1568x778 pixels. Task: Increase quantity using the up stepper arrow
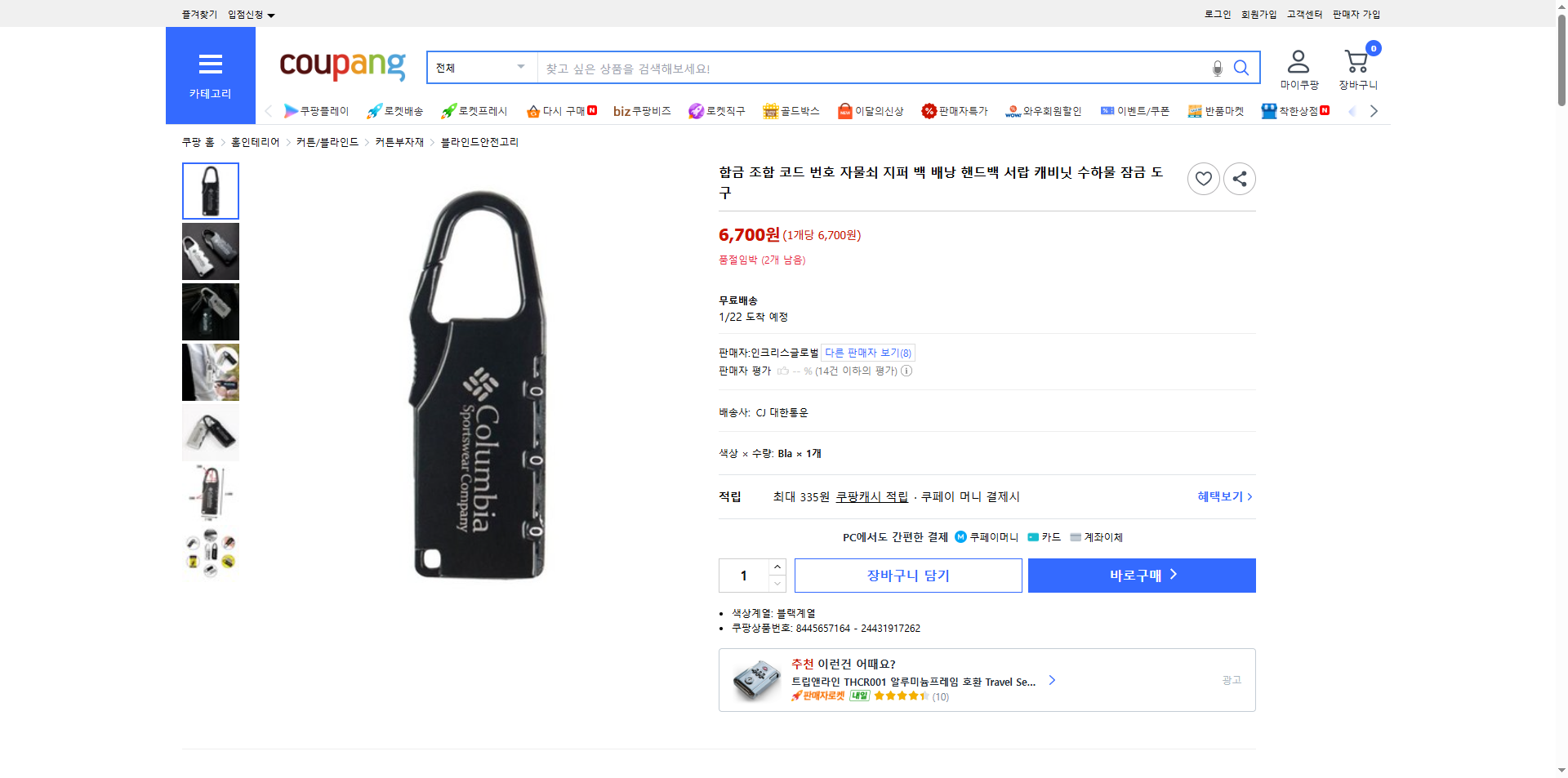click(x=777, y=567)
